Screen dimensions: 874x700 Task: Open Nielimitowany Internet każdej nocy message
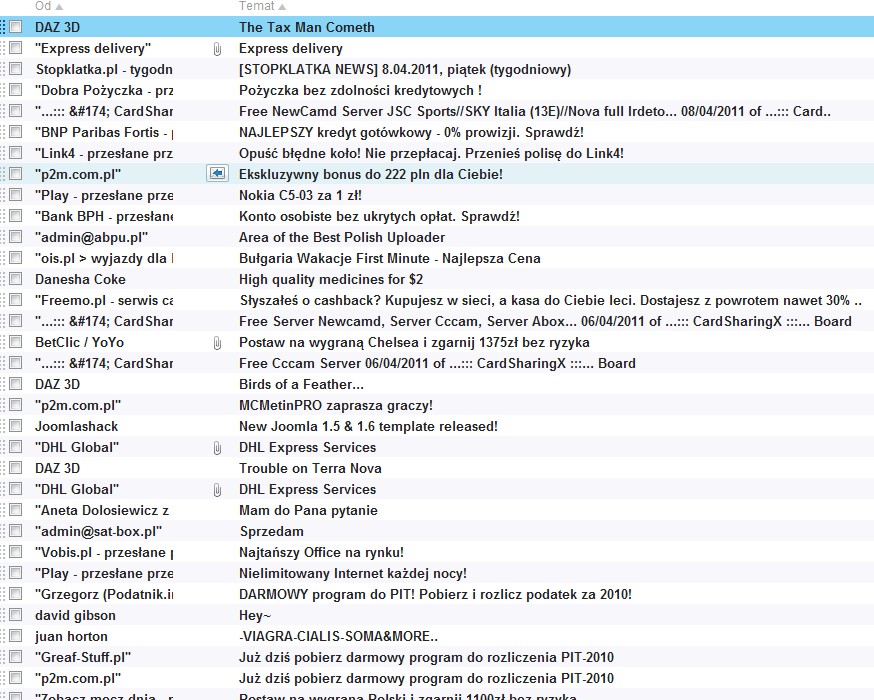click(x=353, y=573)
